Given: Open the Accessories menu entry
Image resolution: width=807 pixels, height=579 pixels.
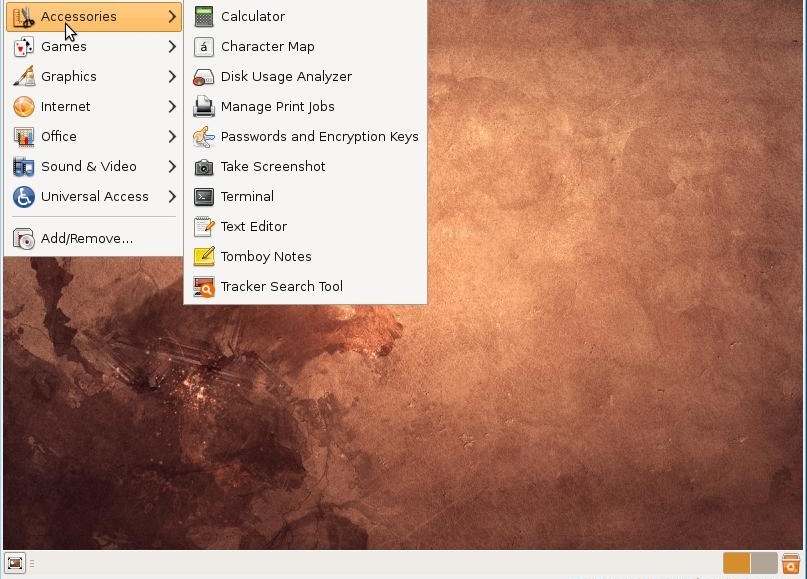Looking at the screenshot, I should (x=94, y=16).
